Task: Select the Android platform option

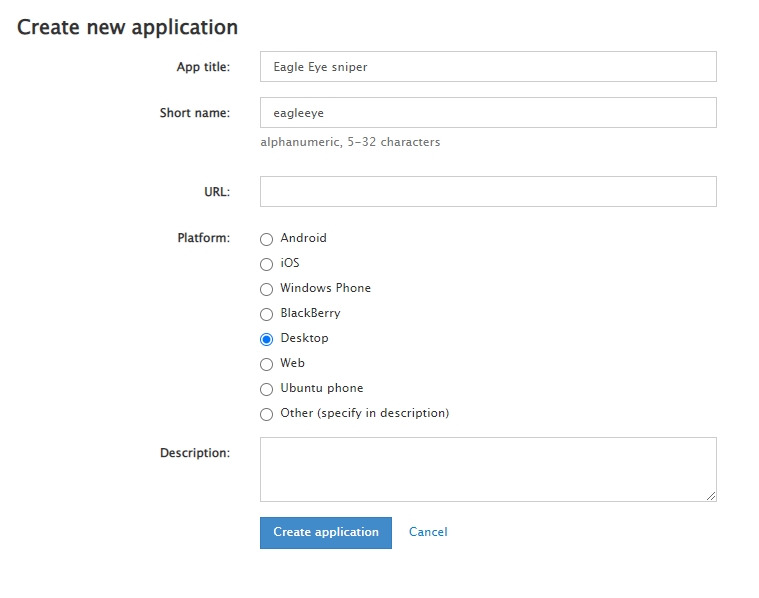Action: 266,239
